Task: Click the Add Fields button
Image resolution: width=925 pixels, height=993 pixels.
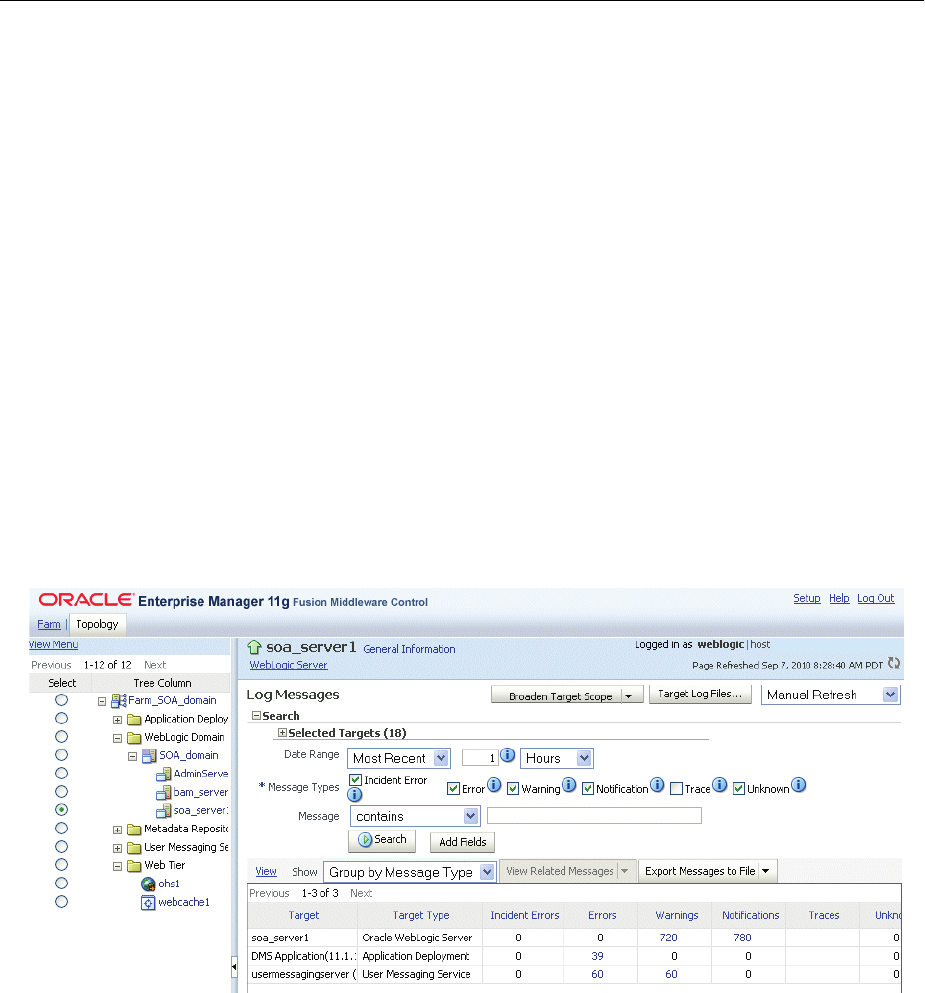Action: [462, 842]
